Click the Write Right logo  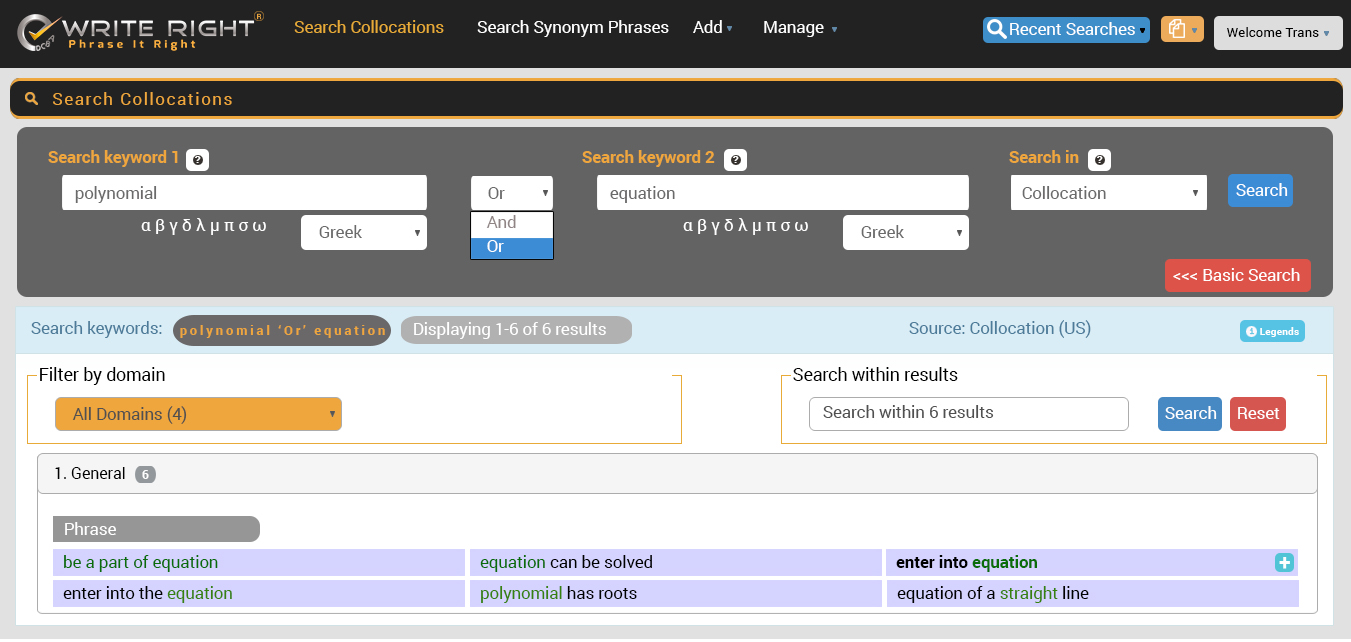coord(141,31)
